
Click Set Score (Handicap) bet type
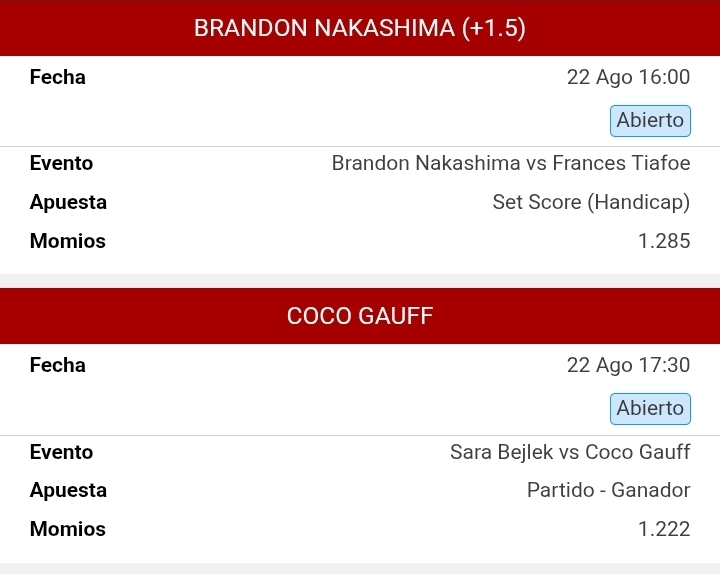coord(591,202)
